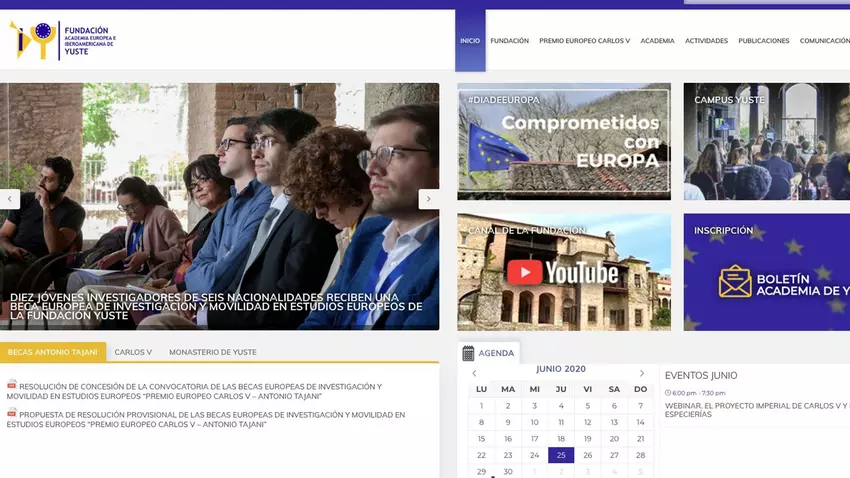Open the Webinar Proyecto Imperial event link
Viewport: 850px width, 478px height.
tap(756, 410)
